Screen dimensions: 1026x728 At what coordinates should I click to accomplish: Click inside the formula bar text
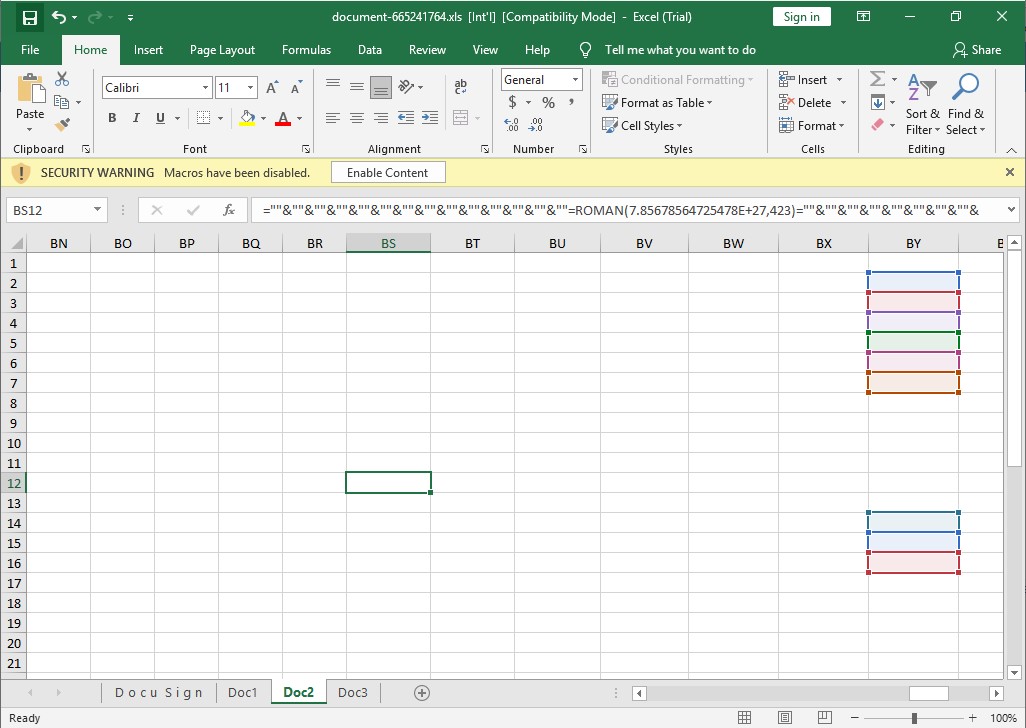coord(620,210)
